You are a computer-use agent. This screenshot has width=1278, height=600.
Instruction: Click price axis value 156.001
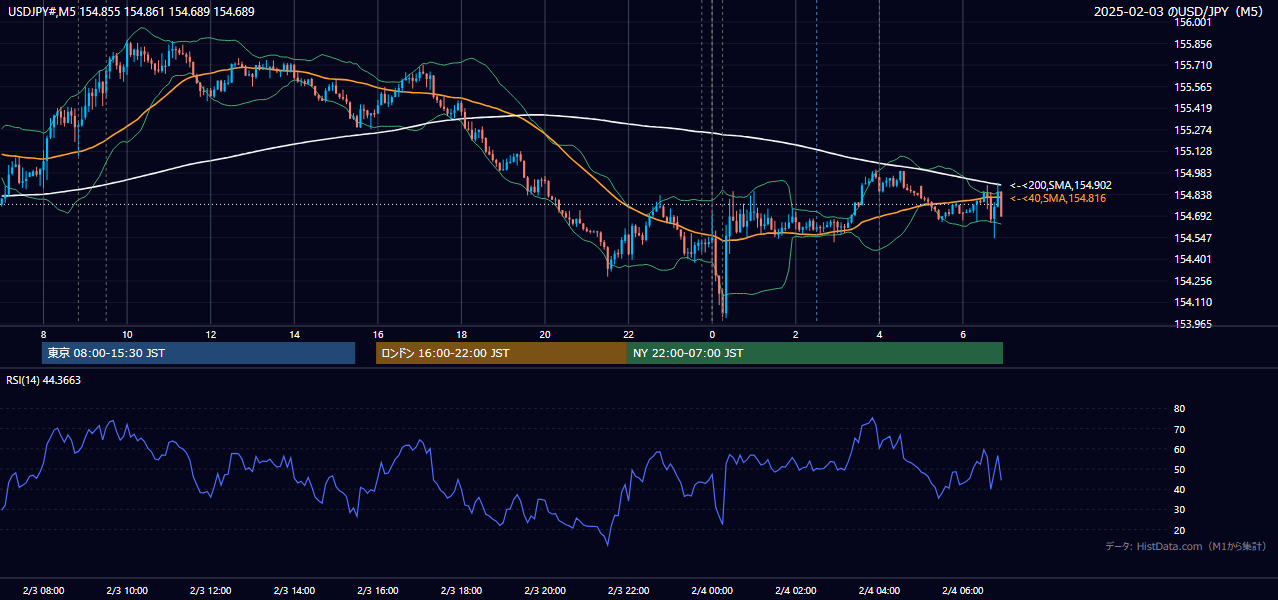tap(1193, 22)
